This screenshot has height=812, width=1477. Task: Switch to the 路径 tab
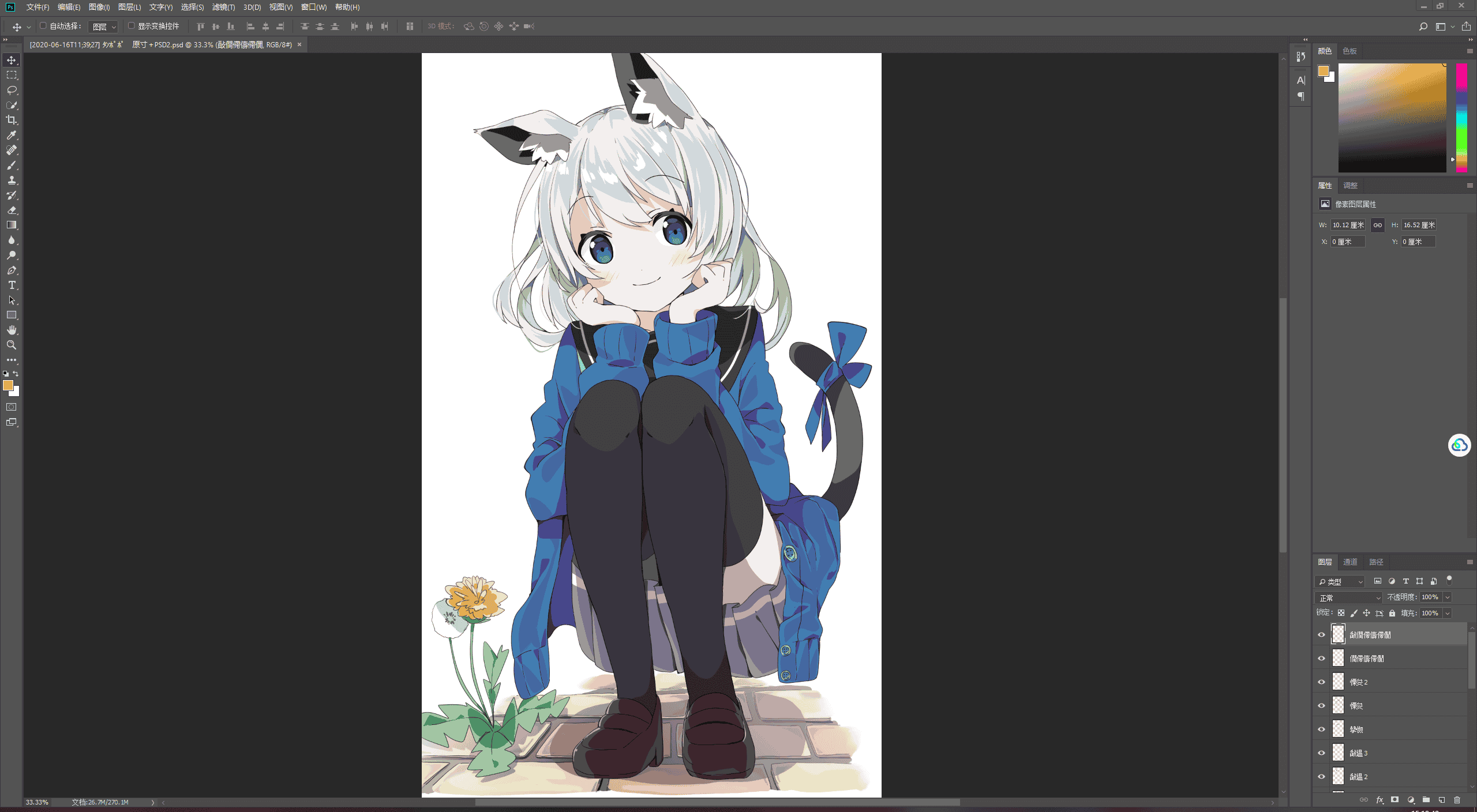pyautogui.click(x=1376, y=562)
